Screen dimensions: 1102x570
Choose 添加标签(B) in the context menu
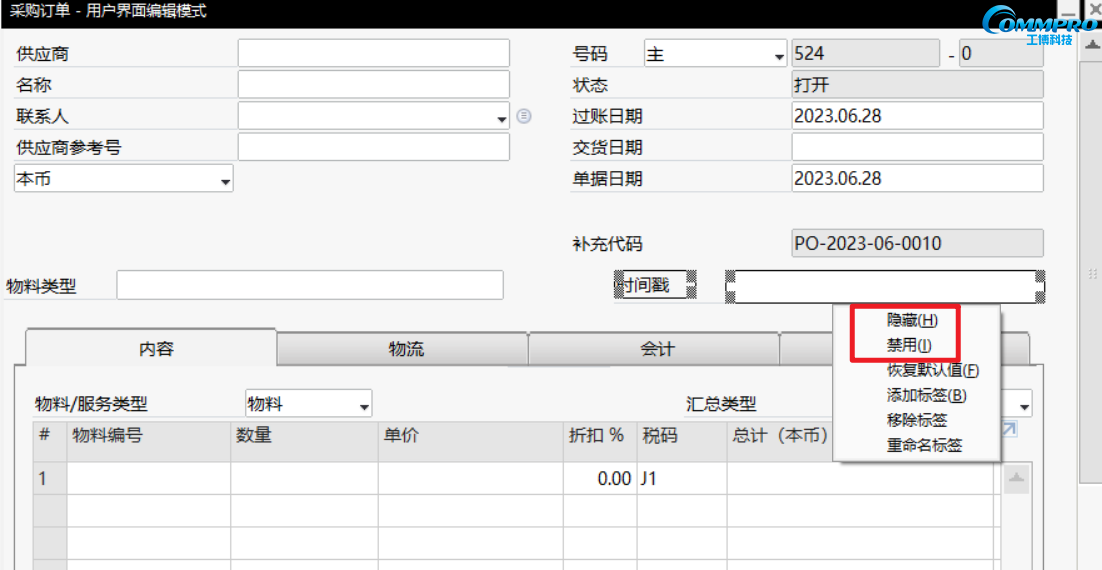pyautogui.click(x=926, y=395)
